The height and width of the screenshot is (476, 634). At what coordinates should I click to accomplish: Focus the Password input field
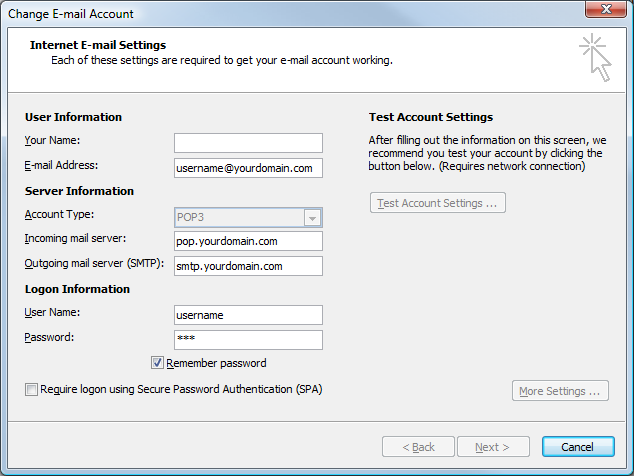(248, 340)
